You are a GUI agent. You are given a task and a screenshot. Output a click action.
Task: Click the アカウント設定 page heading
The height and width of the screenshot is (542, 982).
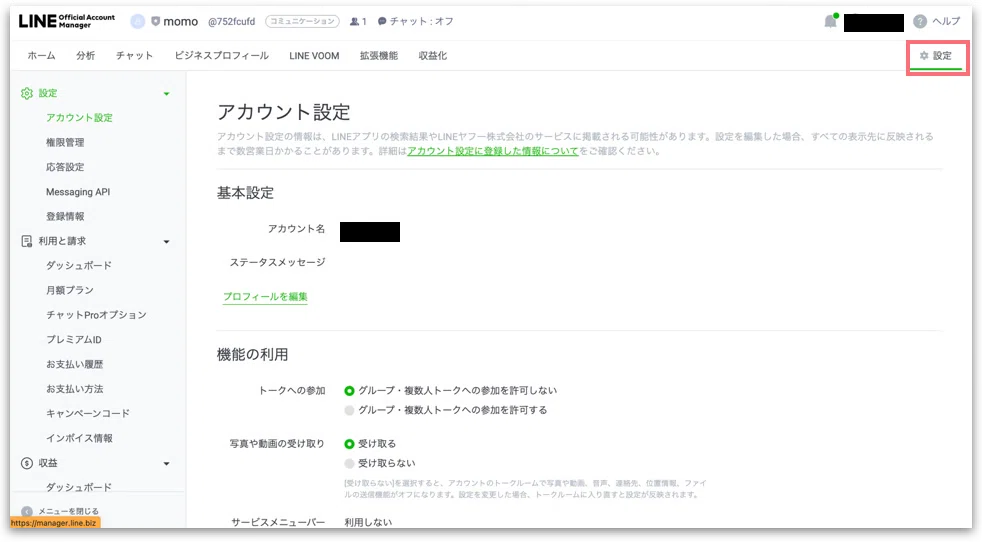284,112
